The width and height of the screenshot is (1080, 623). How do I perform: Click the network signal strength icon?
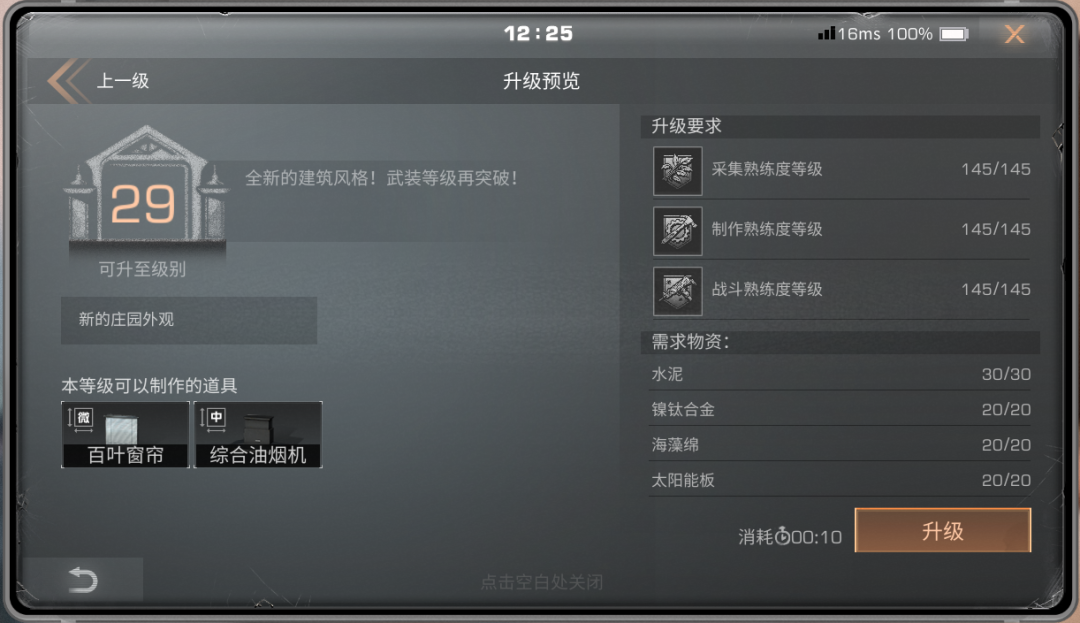[x=827, y=33]
